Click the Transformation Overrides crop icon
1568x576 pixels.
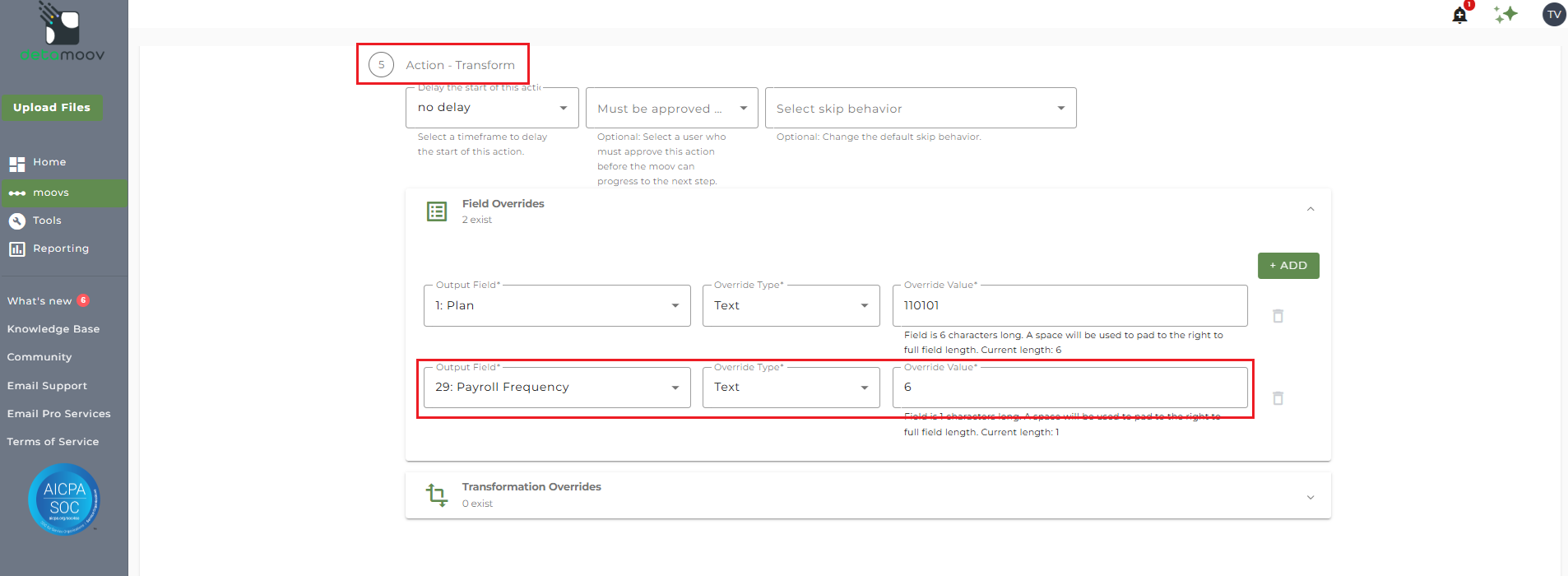pyautogui.click(x=437, y=495)
